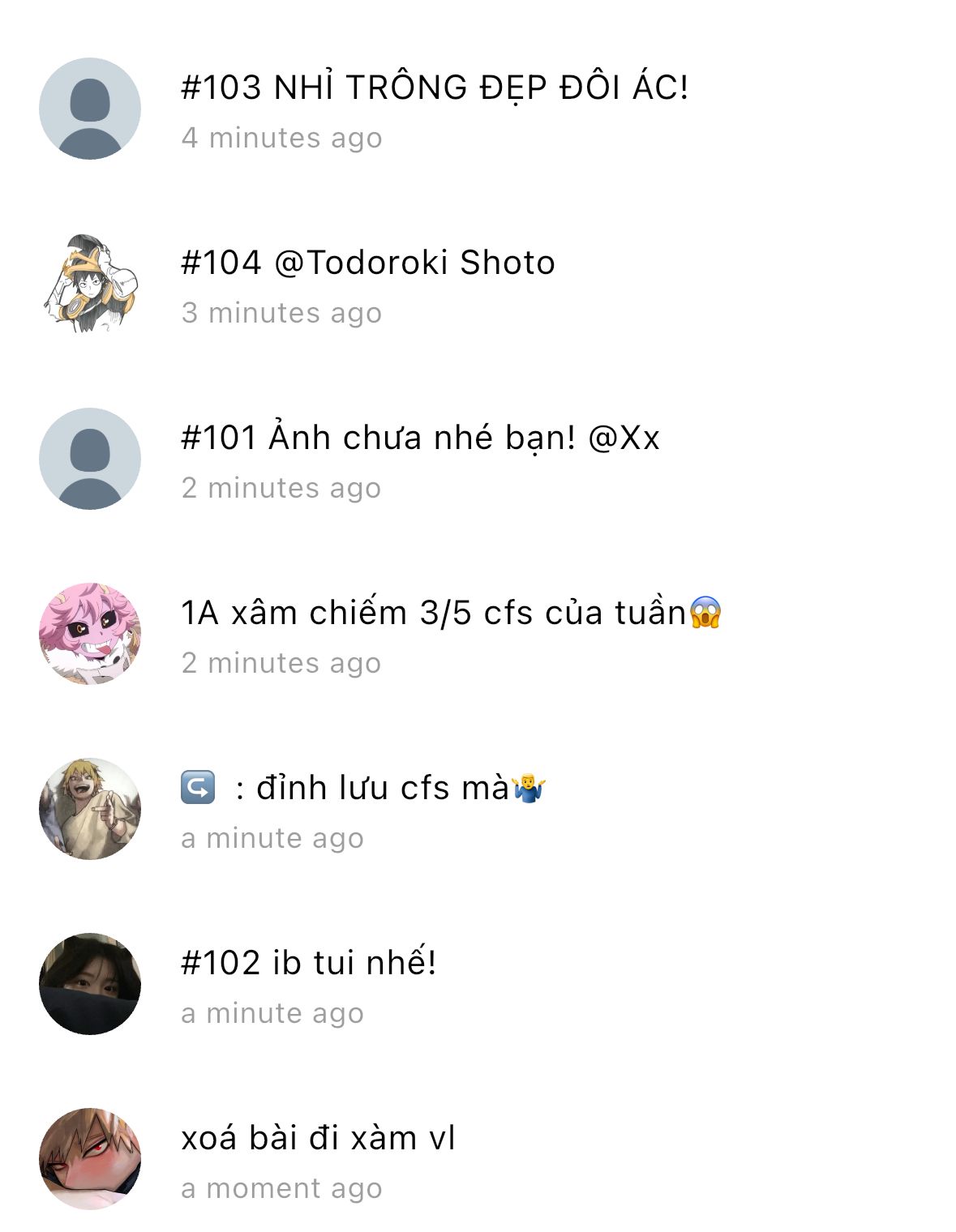The image size is (956, 1232).
Task: Tap the dark-haired person photo avatar
Action: point(90,984)
